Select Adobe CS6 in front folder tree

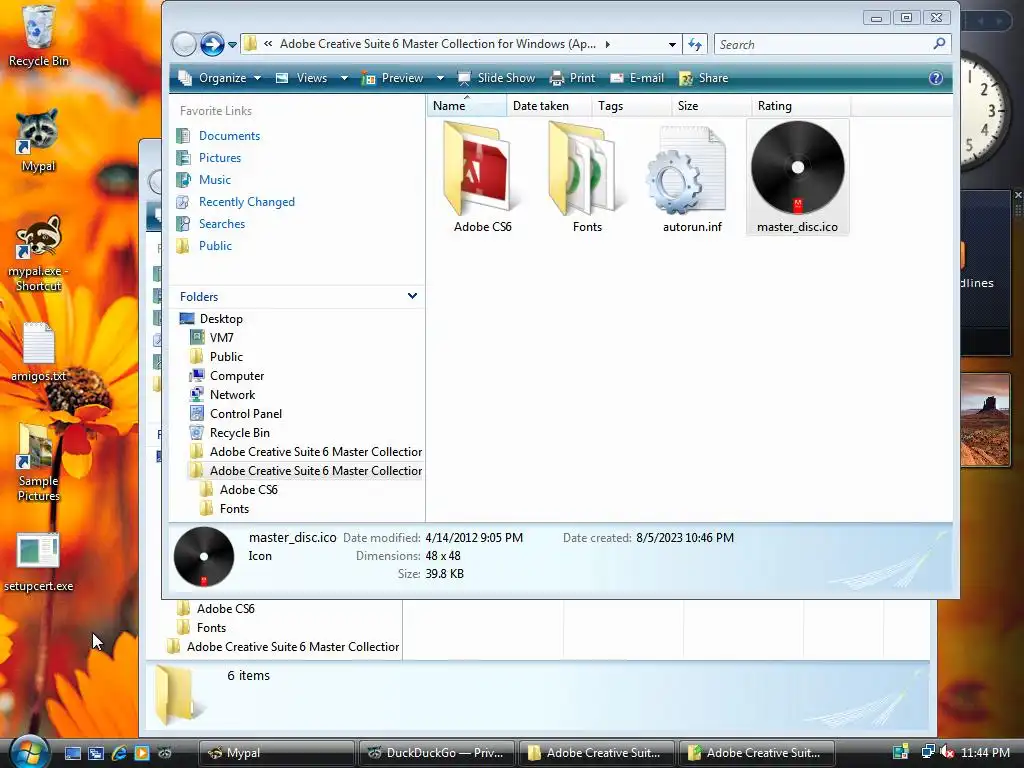[248, 490]
